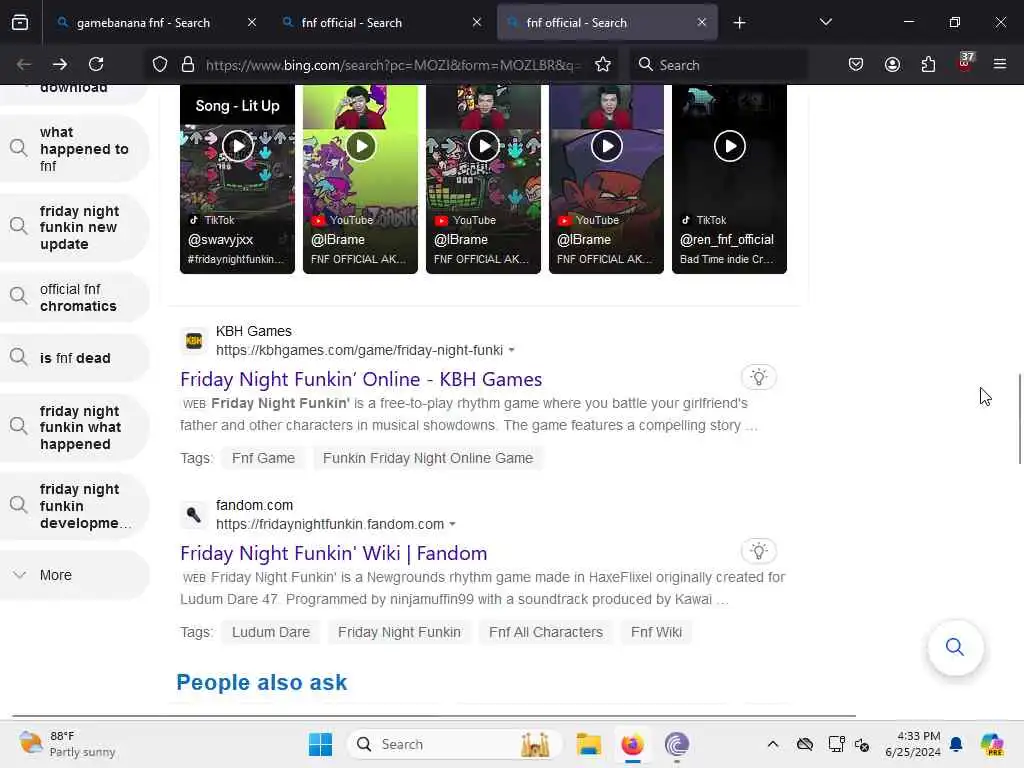This screenshot has height=768, width=1024.
Task: Search 'friday night funkin what happened'
Action: 74,427
